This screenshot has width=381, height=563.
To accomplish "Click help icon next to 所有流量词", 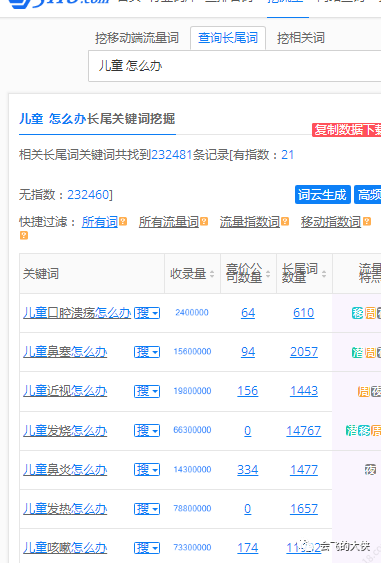I will tap(204, 222).
